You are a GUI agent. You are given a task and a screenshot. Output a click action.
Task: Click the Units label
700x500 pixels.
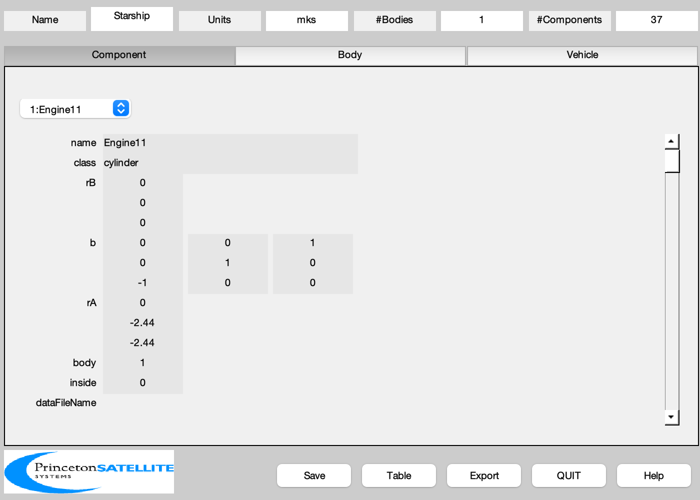click(x=220, y=21)
